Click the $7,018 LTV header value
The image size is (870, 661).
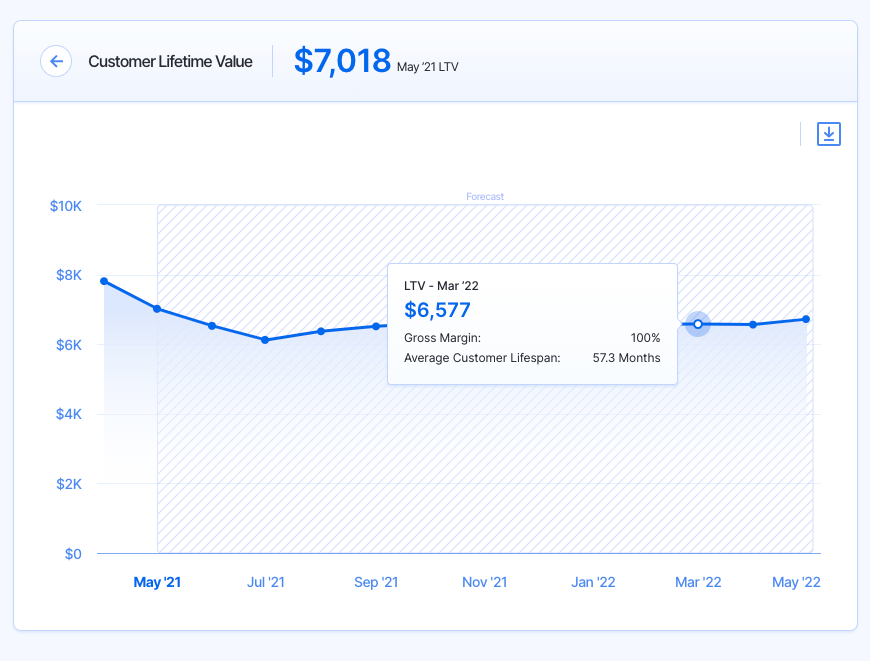(342, 61)
